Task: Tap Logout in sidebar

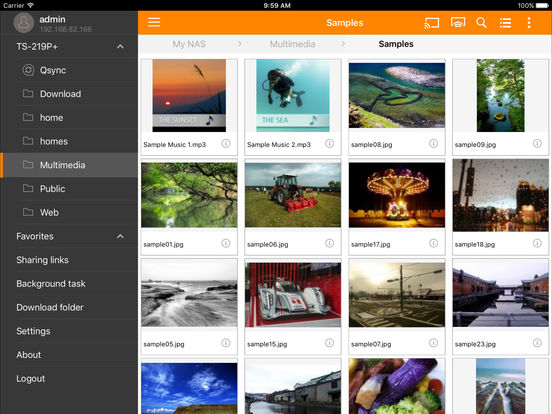Action: tap(31, 378)
